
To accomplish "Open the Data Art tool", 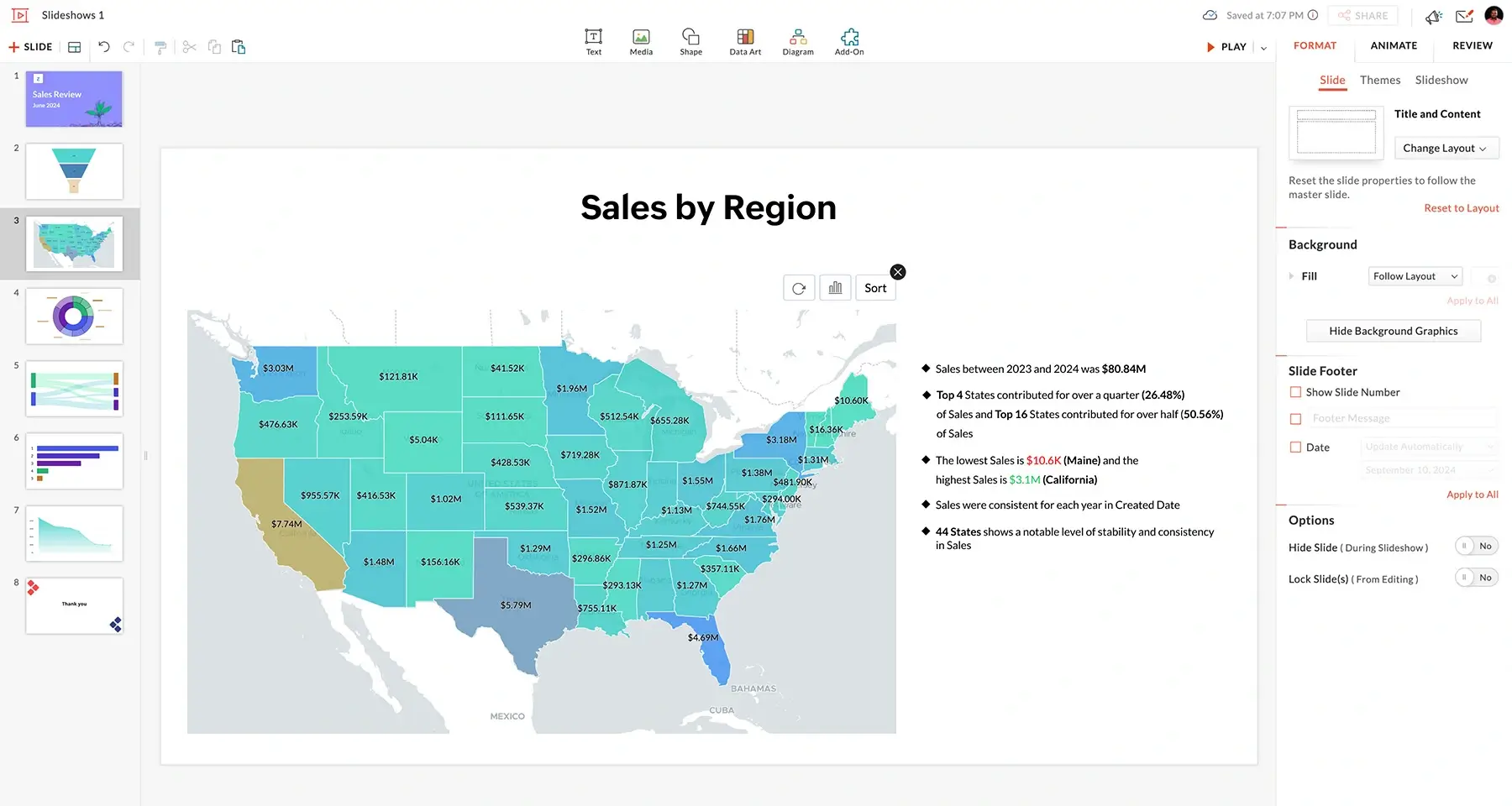I will [x=744, y=41].
